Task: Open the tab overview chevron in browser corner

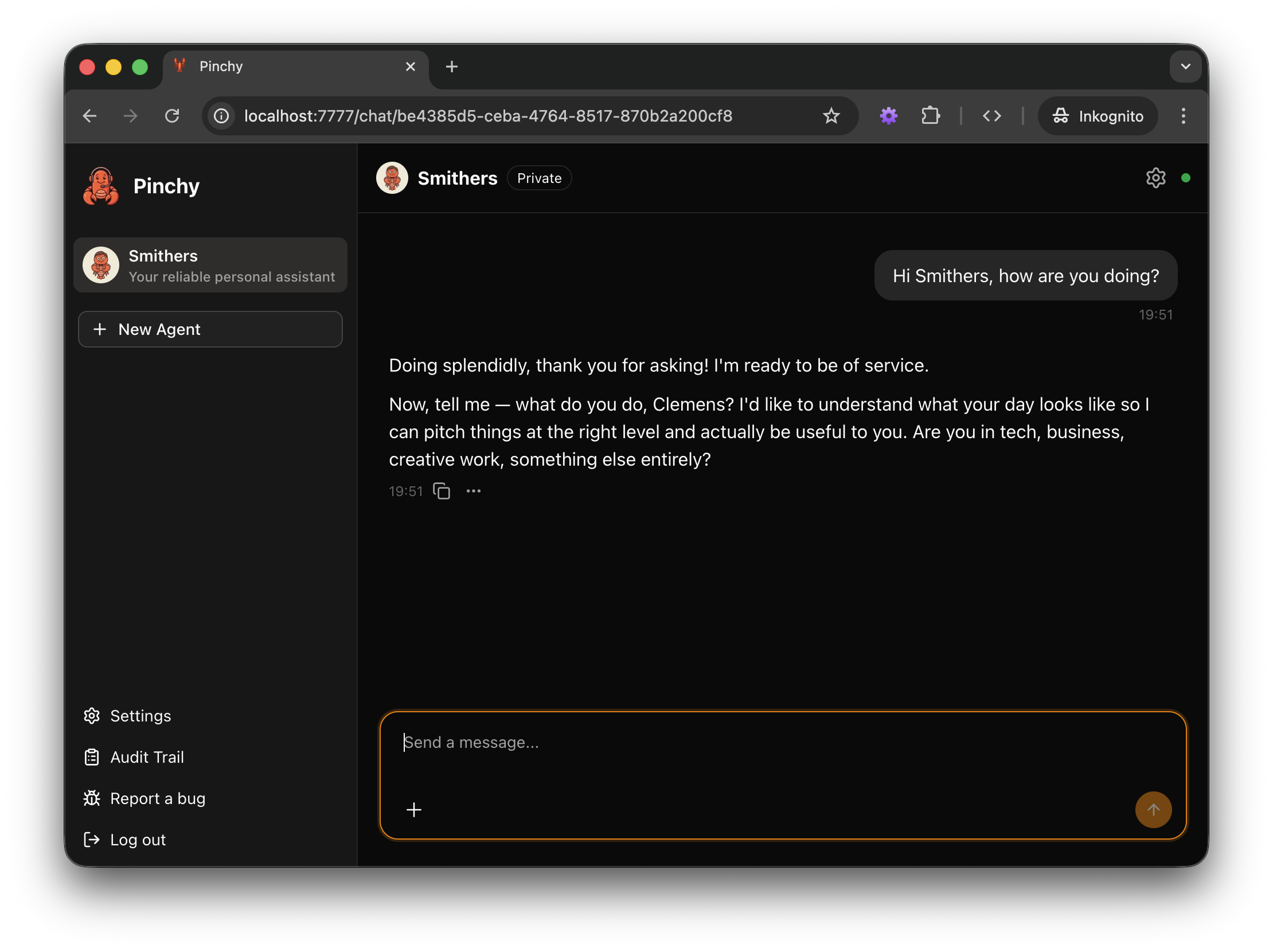Action: point(1185,66)
